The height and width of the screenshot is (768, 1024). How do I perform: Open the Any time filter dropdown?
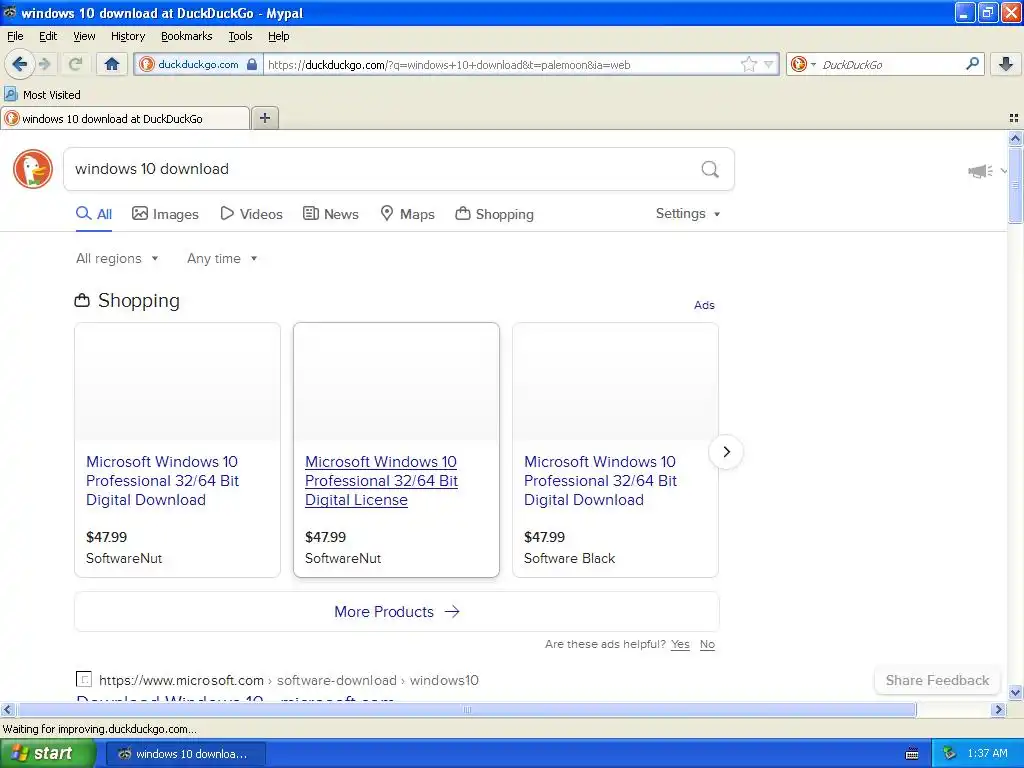tap(222, 259)
